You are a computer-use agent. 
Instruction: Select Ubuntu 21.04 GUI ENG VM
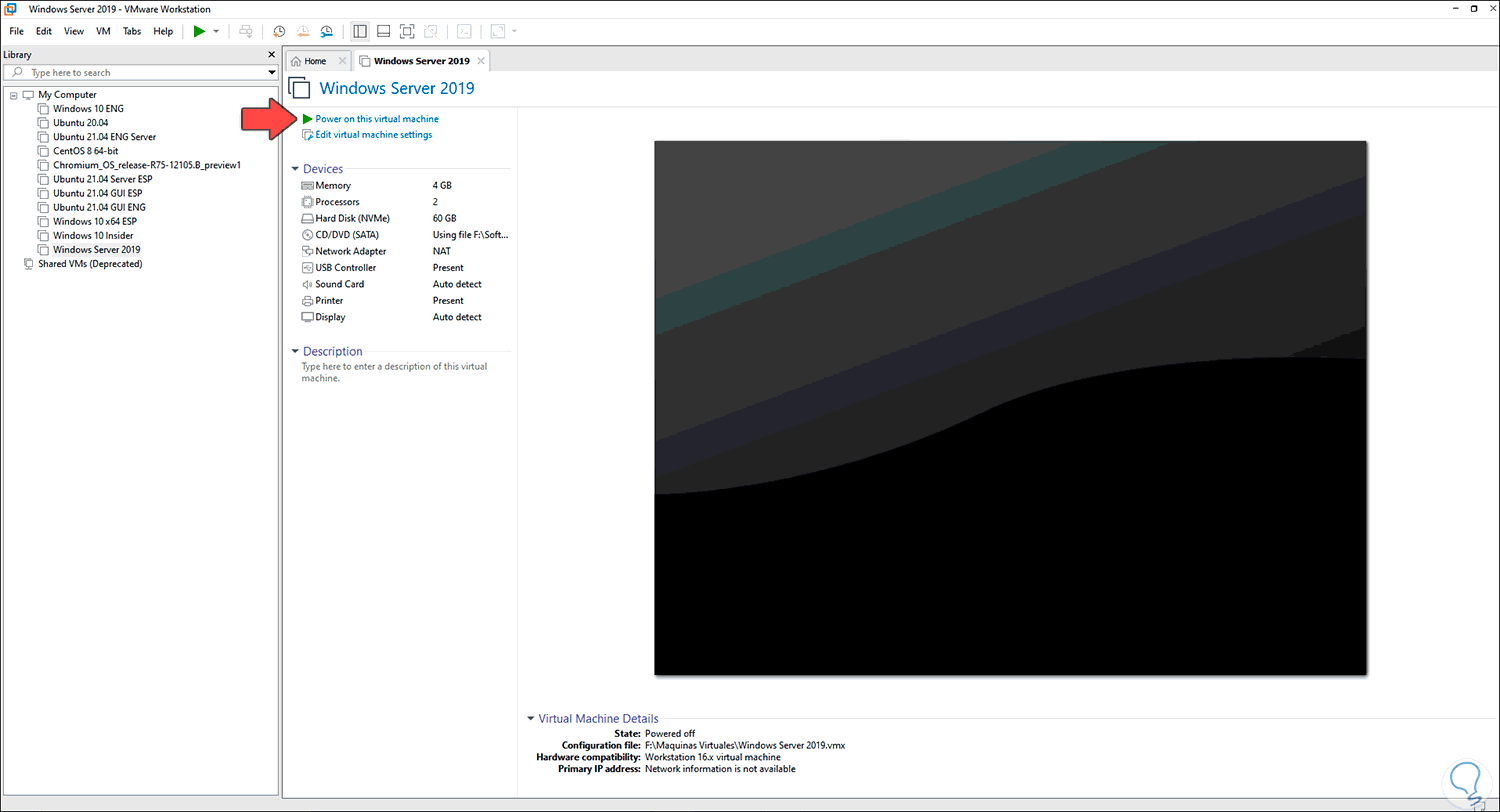point(99,207)
